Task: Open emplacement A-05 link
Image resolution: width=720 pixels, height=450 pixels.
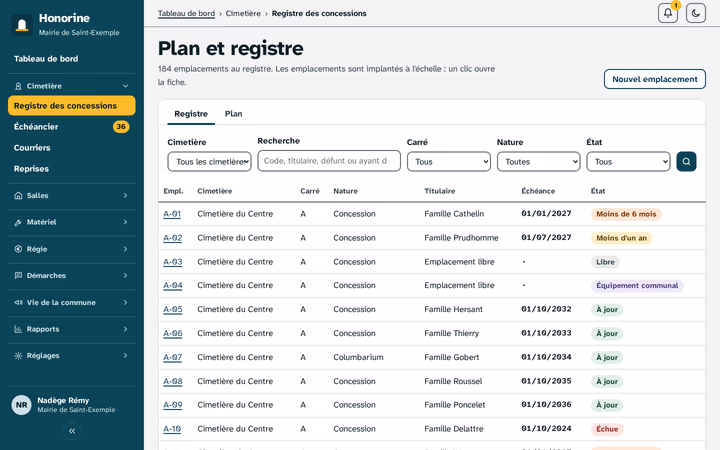Action: [173, 309]
